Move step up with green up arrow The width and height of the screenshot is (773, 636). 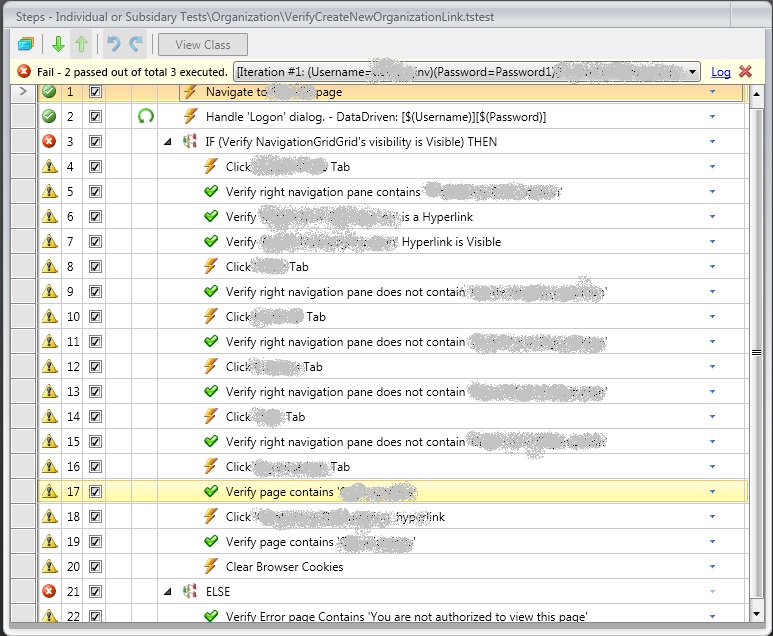coord(81,44)
